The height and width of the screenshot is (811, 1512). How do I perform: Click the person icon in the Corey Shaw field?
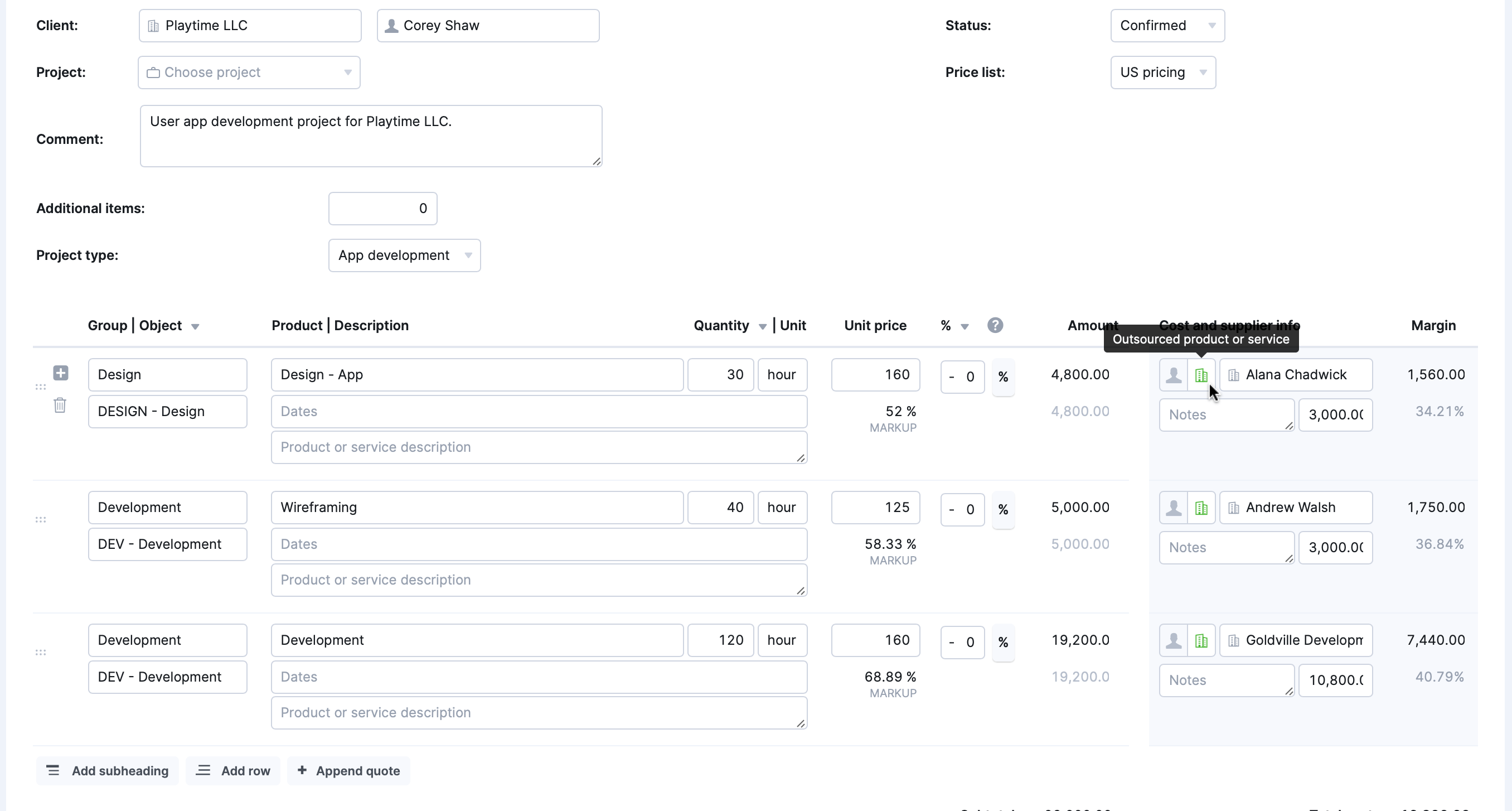tap(391, 25)
